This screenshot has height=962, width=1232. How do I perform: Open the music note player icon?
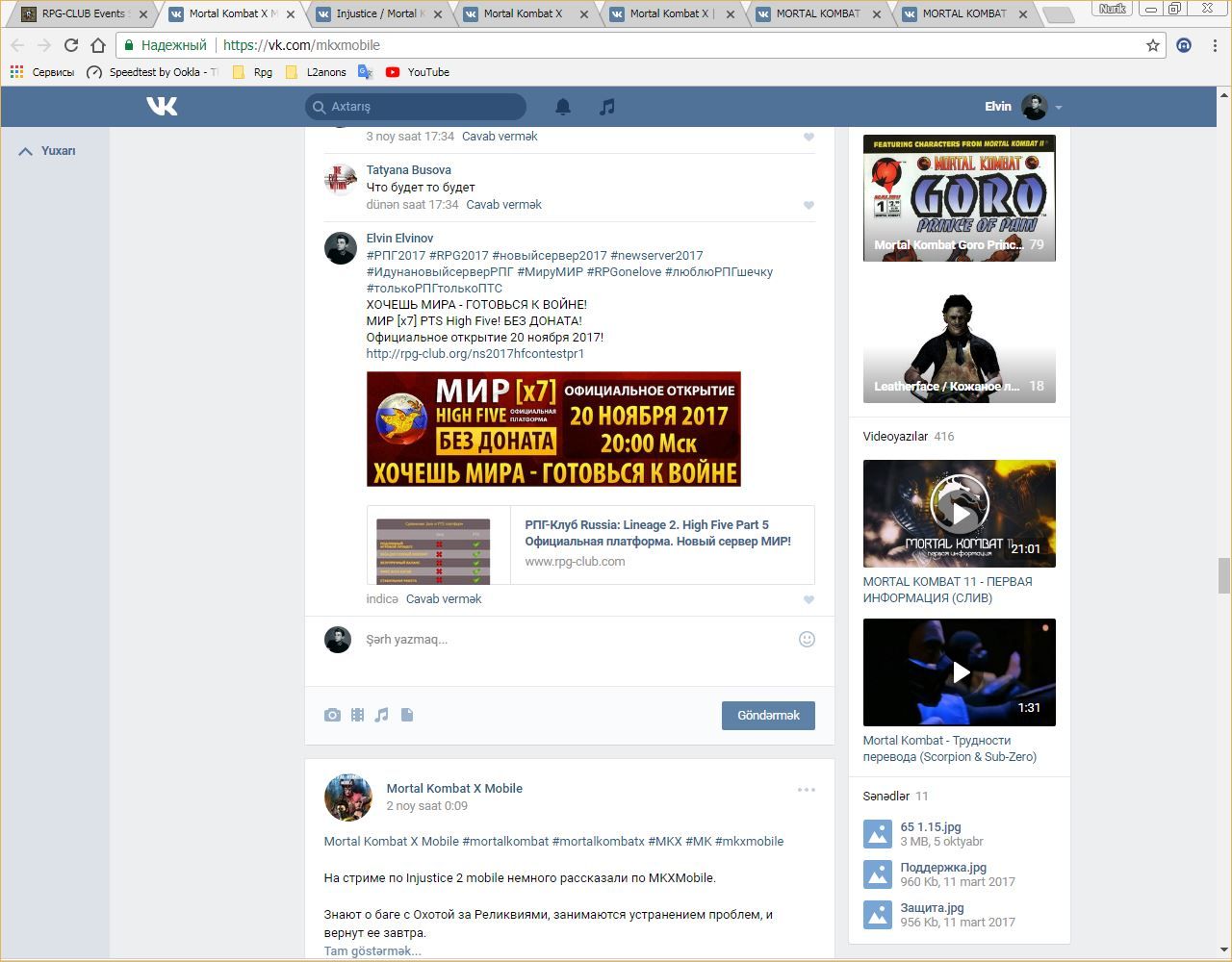coord(606,107)
